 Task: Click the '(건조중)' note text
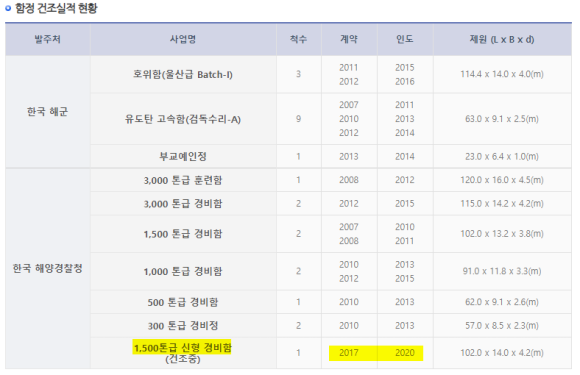point(183,359)
